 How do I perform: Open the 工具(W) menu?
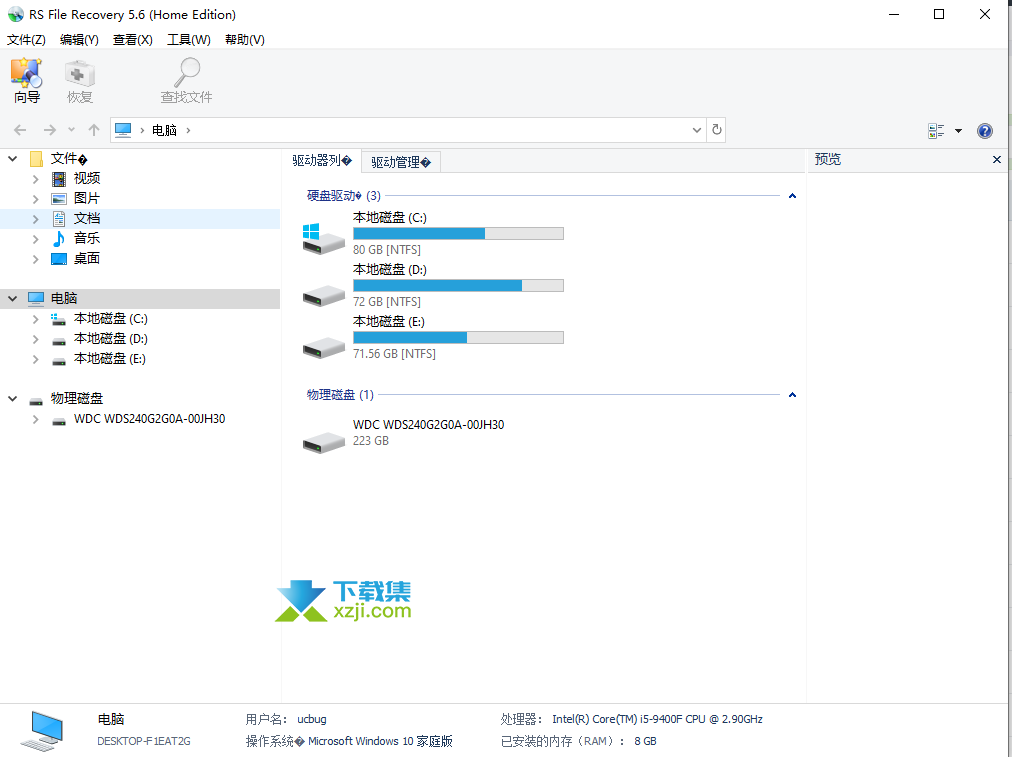click(189, 40)
